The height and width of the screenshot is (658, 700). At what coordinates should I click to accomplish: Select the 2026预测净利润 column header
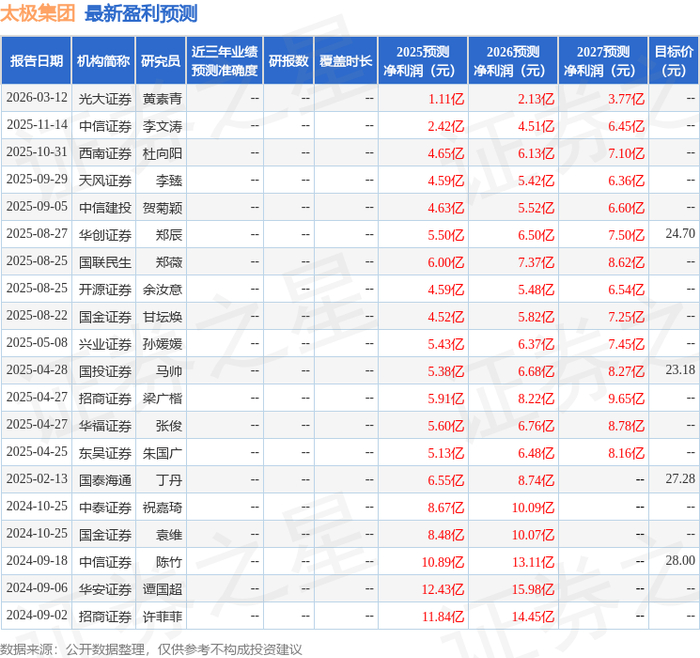tap(513, 61)
